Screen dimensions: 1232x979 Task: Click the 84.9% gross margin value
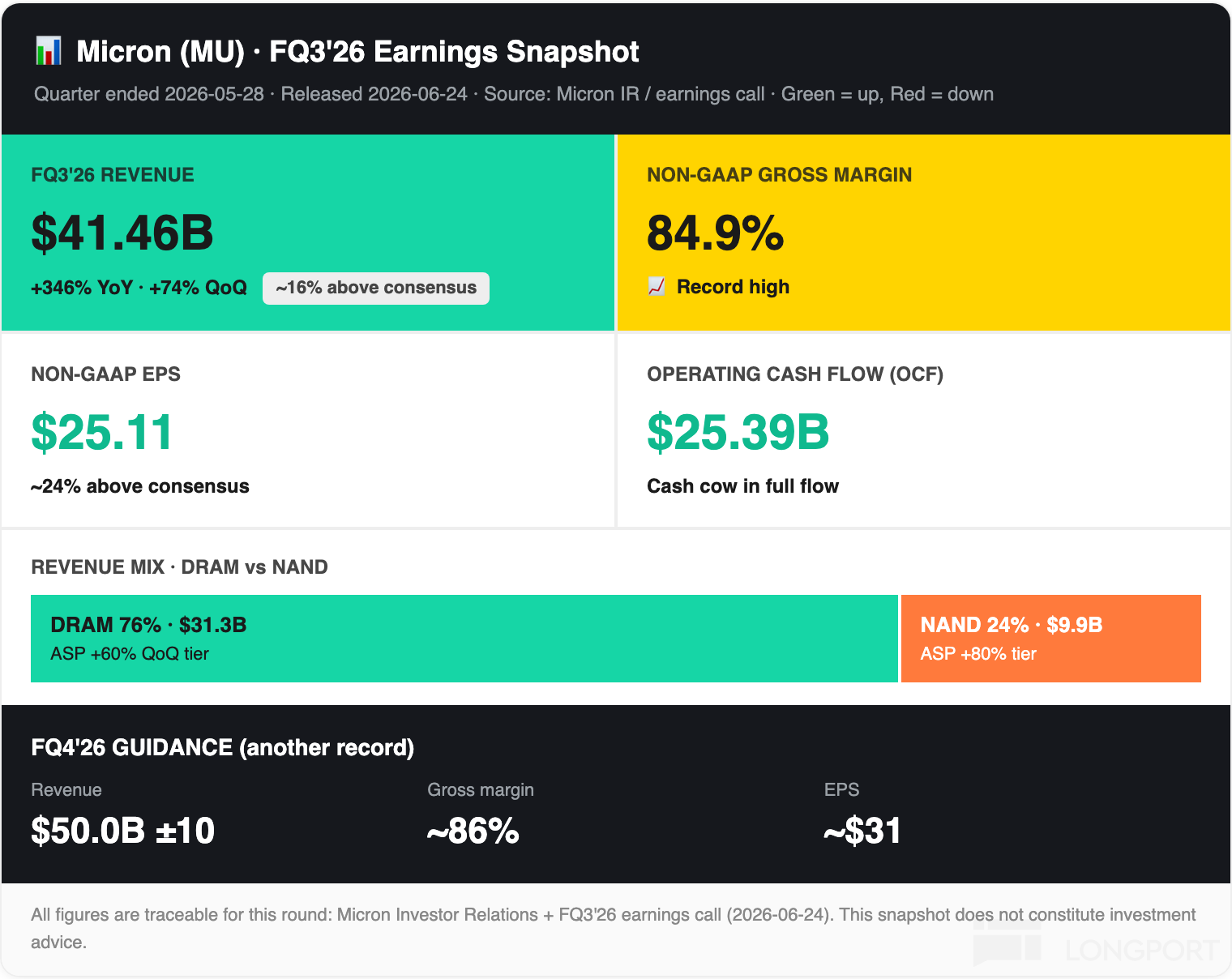coord(716,233)
